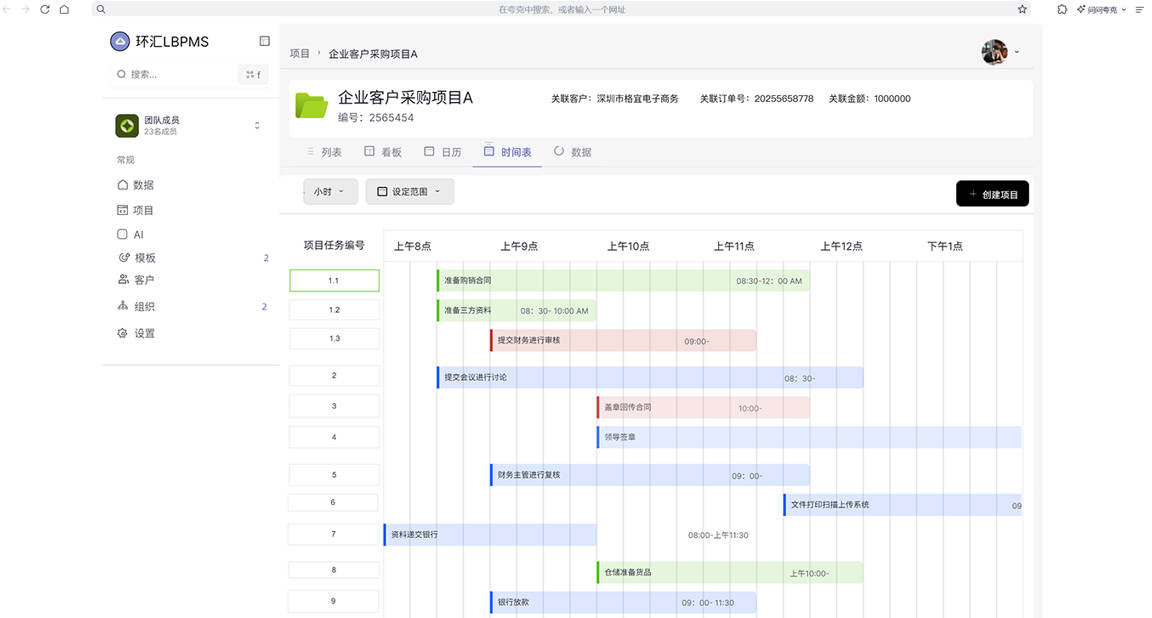This screenshot has height=618, width=1152.
Task: Click the team avatar icon
Action: (x=127, y=126)
